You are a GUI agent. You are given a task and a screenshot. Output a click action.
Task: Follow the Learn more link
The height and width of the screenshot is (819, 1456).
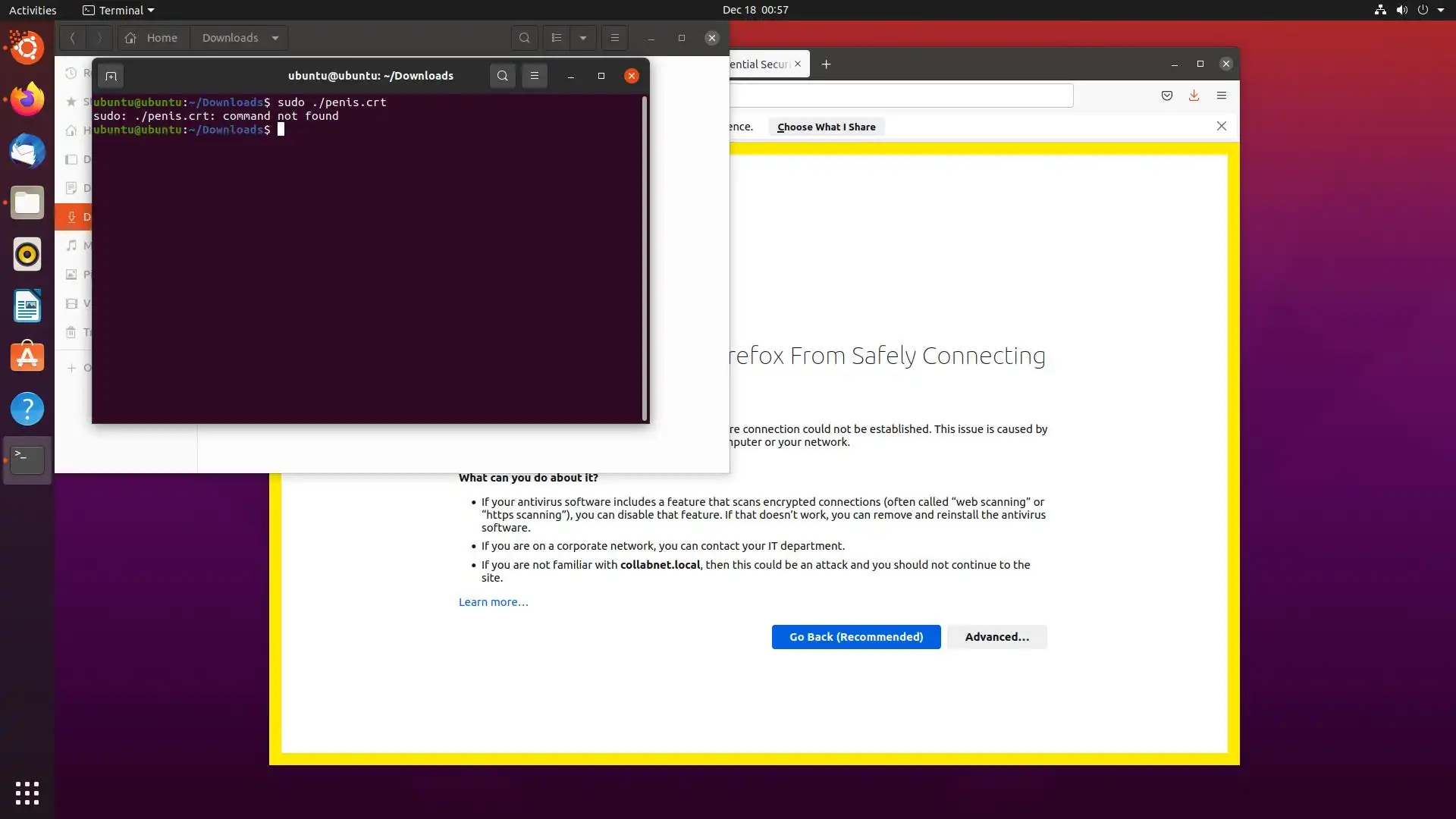pyautogui.click(x=493, y=602)
